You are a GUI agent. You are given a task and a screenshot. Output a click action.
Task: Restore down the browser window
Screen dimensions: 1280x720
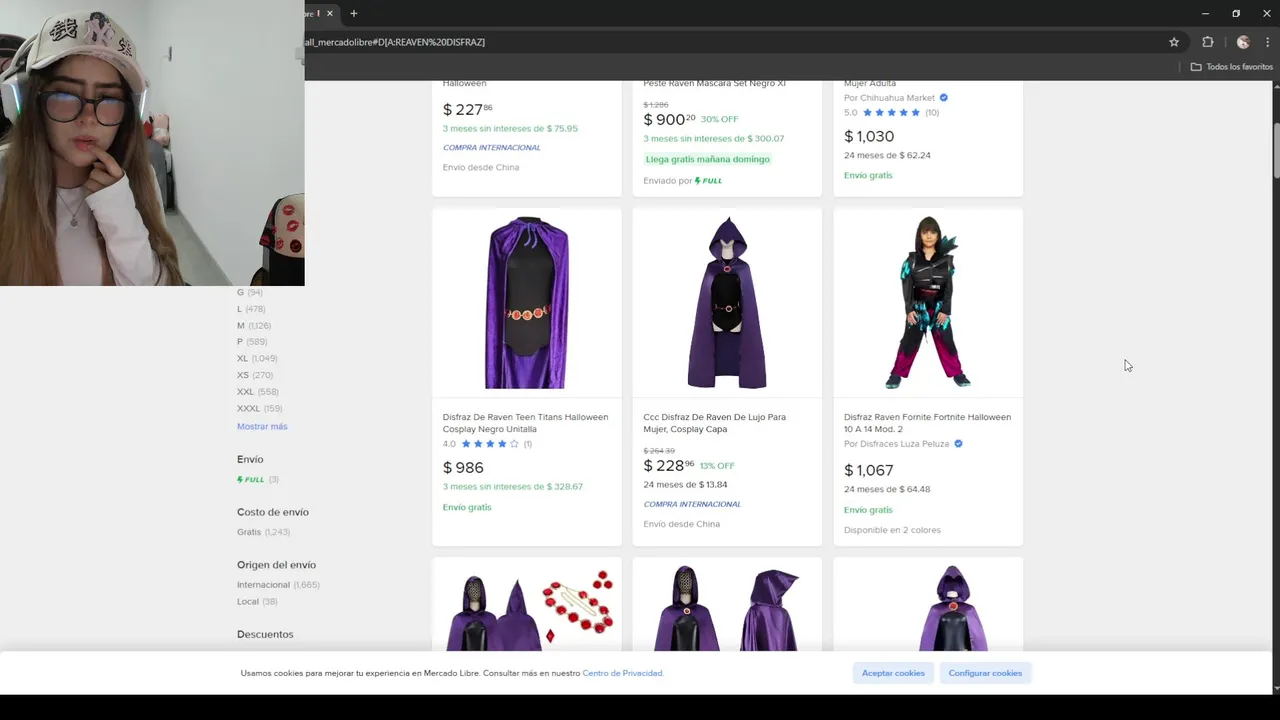1236,13
